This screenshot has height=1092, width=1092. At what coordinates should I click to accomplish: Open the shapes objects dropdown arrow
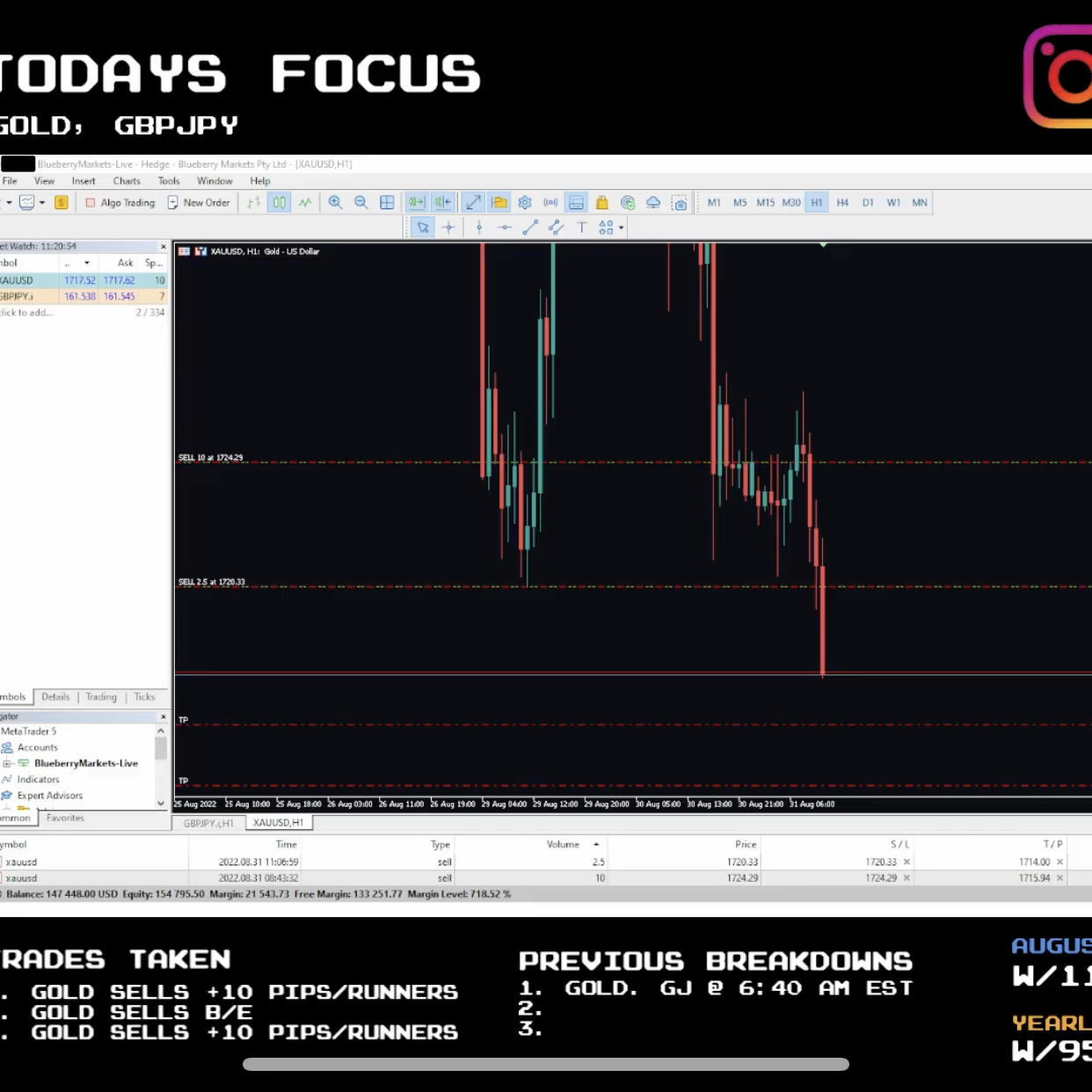coord(621,227)
